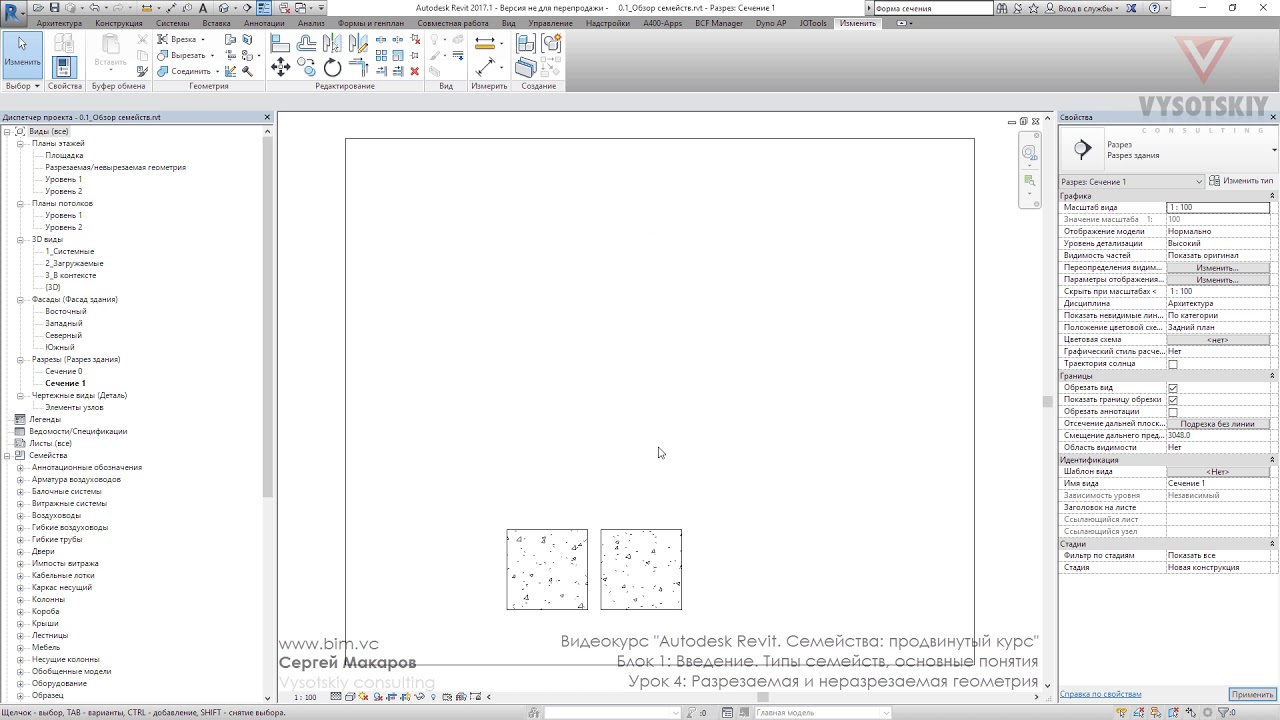Viewport: 1280px width, 720px height.
Task: Click the Подрезка без линии button
Action: [1217, 424]
